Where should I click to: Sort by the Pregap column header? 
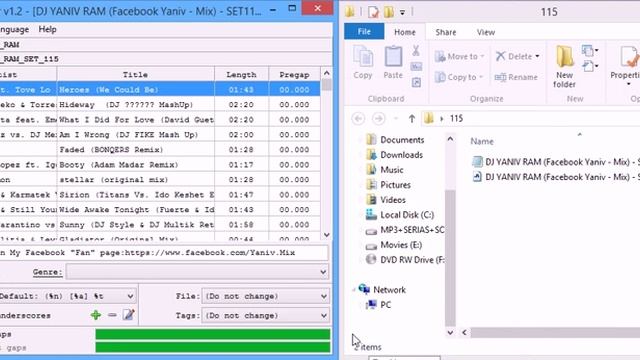click(x=294, y=75)
